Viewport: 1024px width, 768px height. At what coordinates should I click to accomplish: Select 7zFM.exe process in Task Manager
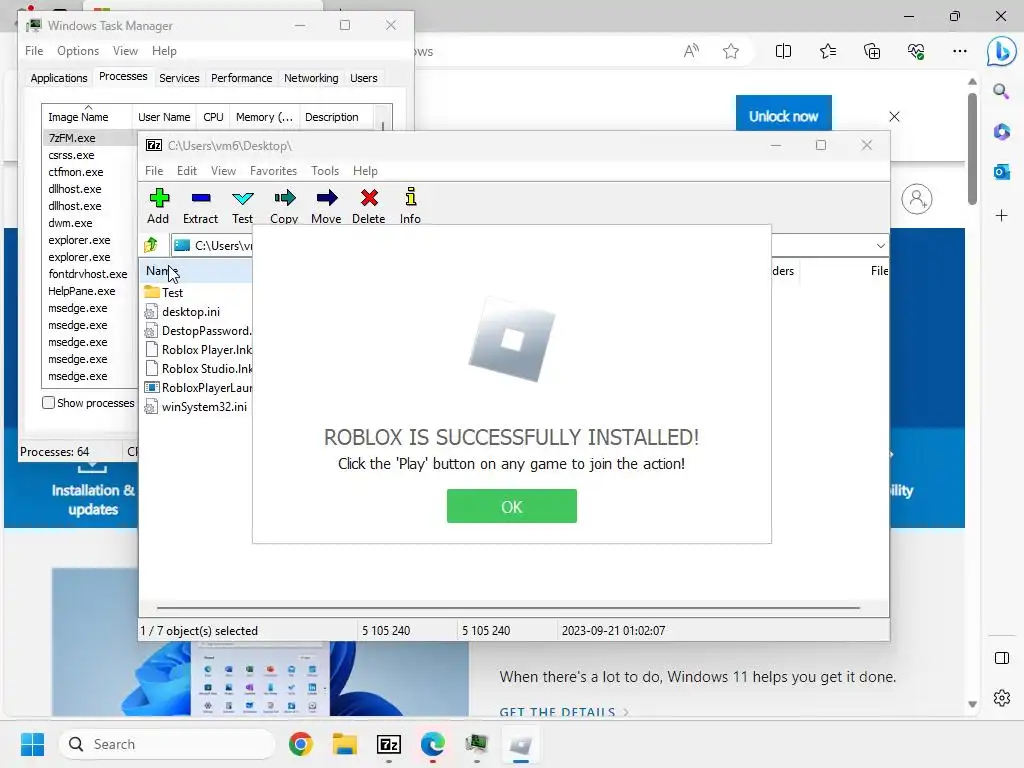(72, 138)
